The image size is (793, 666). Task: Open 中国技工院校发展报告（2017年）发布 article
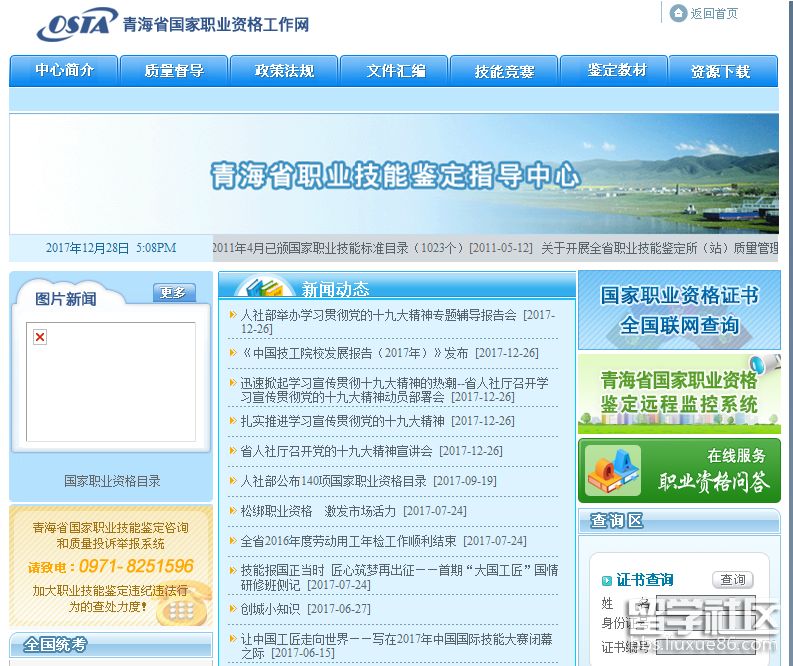click(389, 352)
